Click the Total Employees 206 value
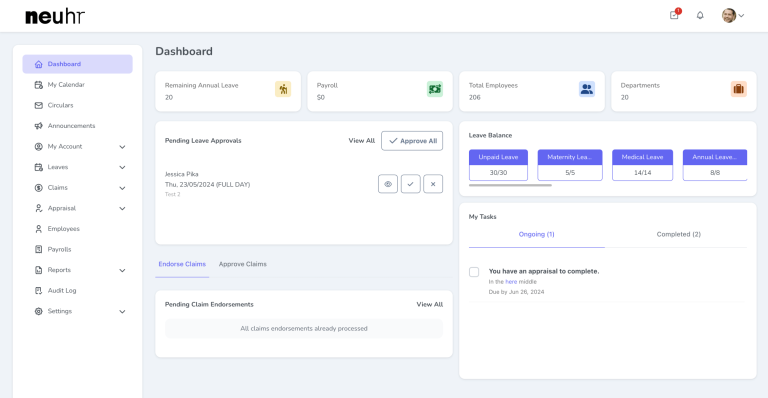This screenshot has width=768, height=398. (475, 97)
